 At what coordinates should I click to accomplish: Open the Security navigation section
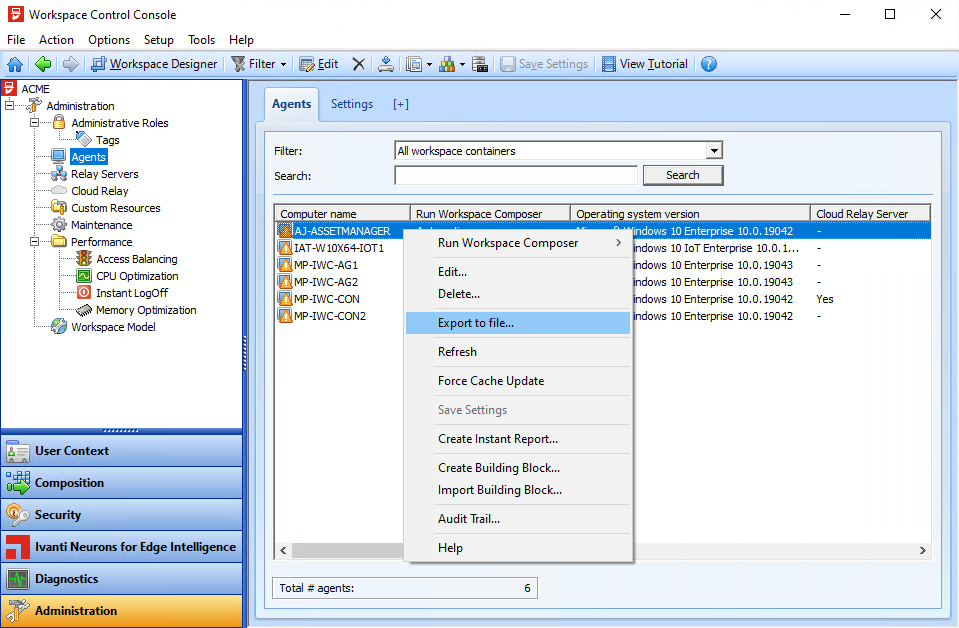click(58, 515)
